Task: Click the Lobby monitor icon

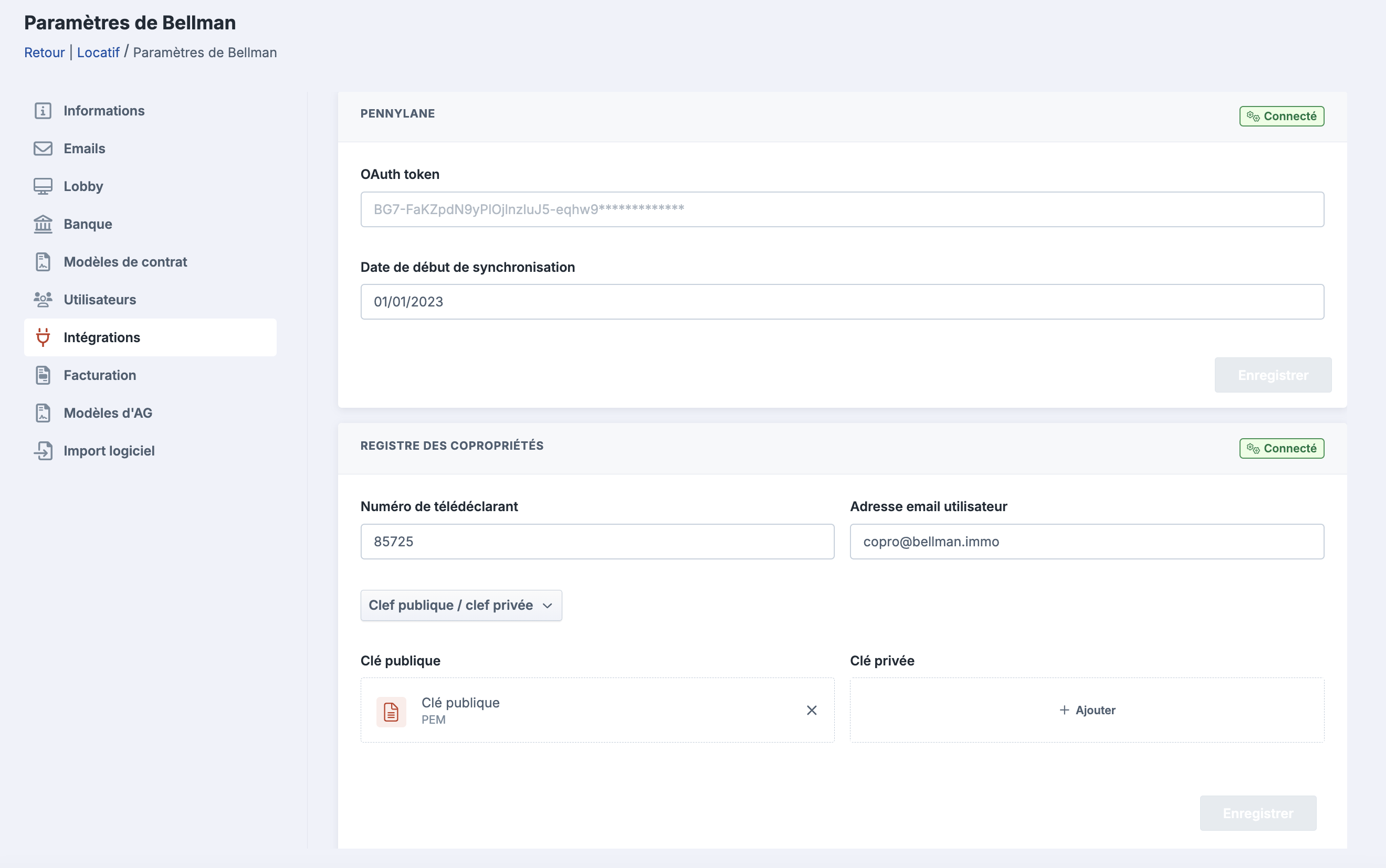Action: (x=43, y=187)
